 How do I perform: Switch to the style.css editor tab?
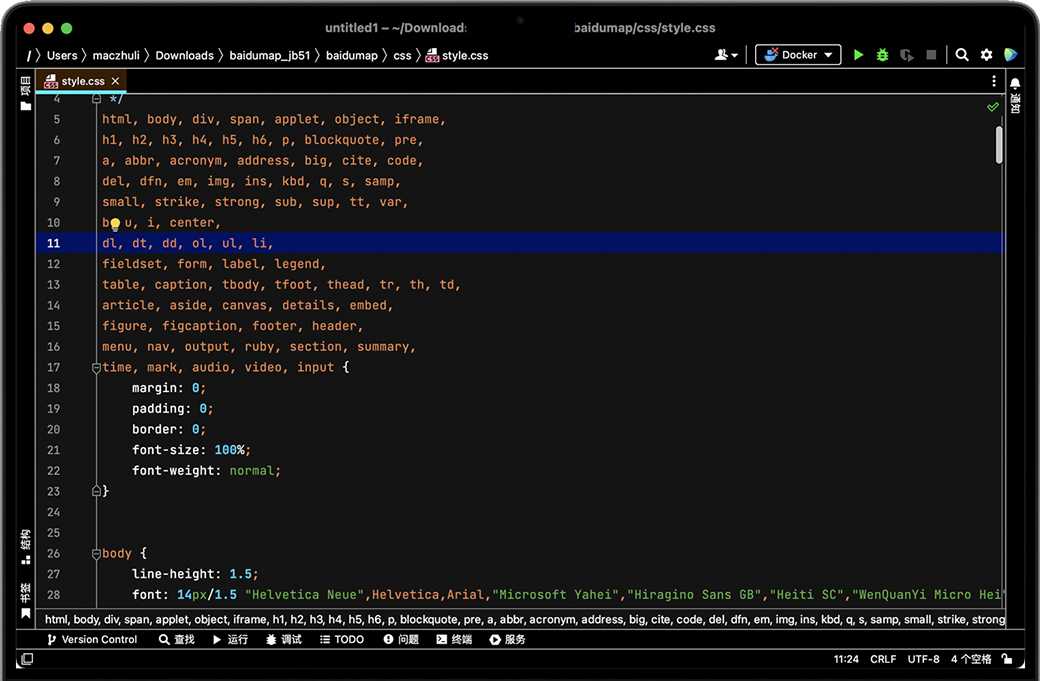82,81
